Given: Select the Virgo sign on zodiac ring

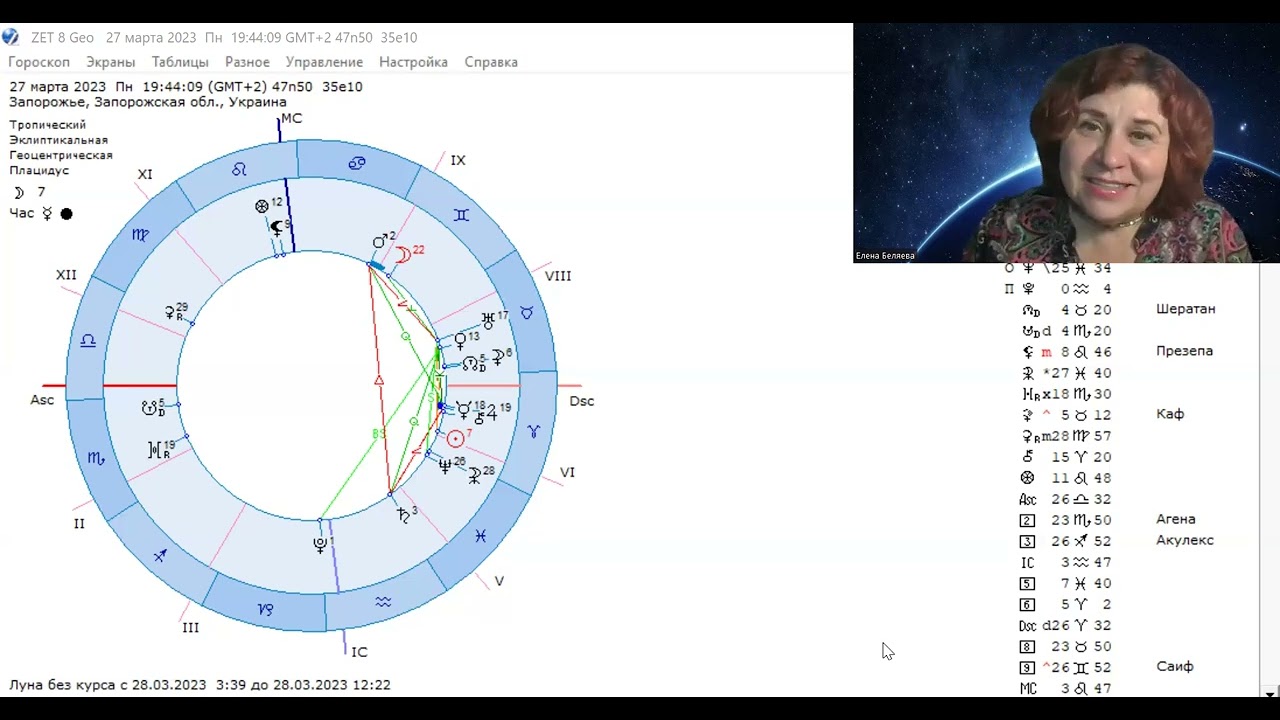Looking at the screenshot, I should click(x=141, y=235).
